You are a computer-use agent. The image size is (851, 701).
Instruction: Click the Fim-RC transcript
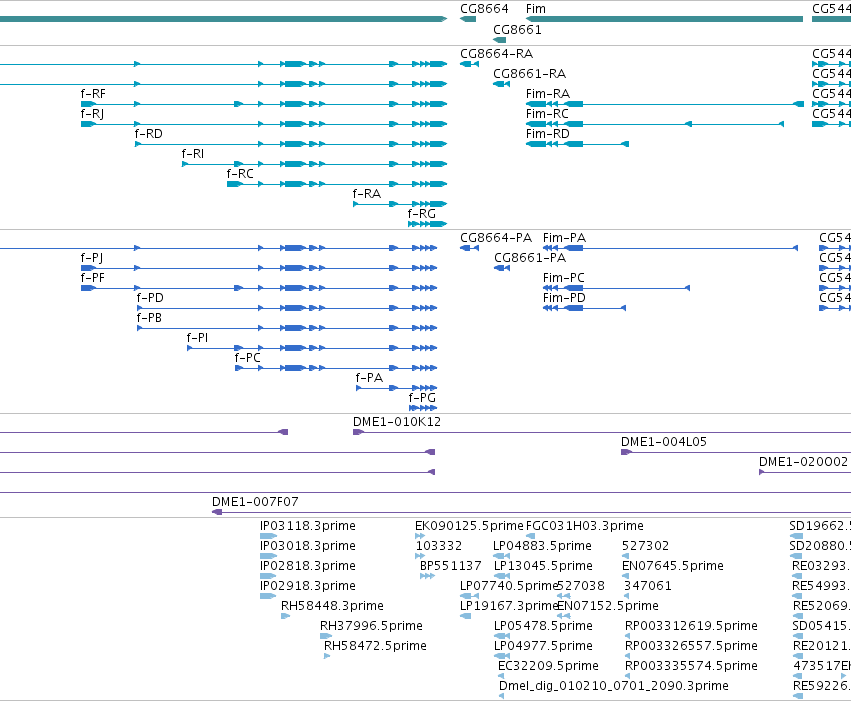[655, 124]
